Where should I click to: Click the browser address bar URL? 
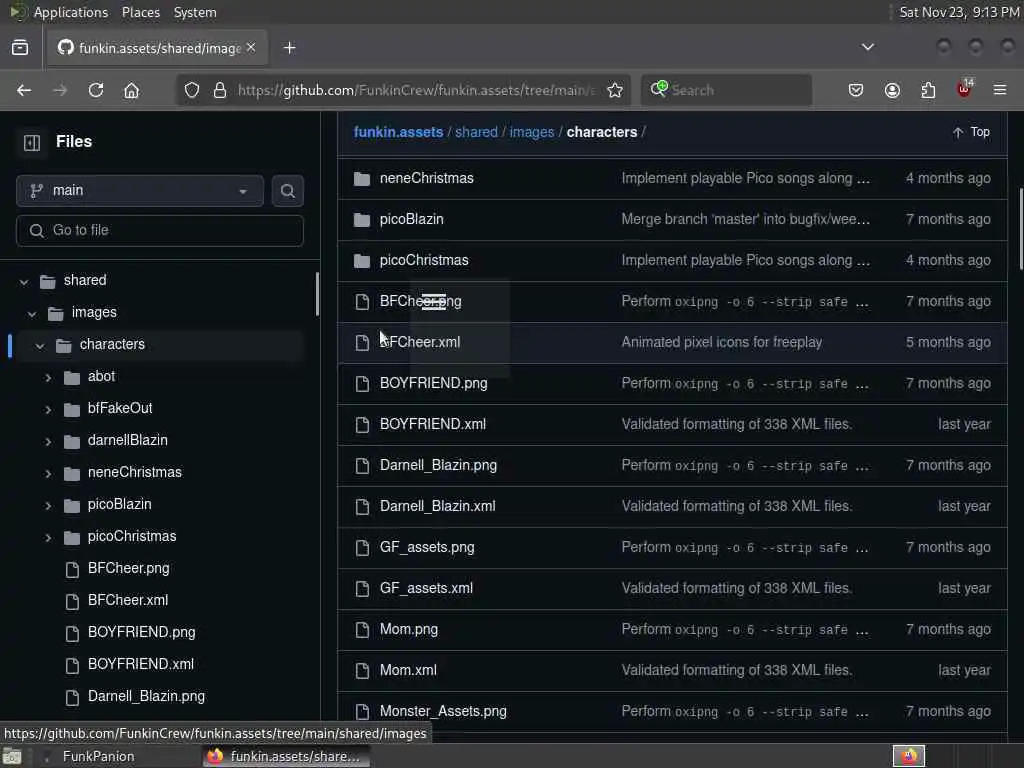pos(416,90)
